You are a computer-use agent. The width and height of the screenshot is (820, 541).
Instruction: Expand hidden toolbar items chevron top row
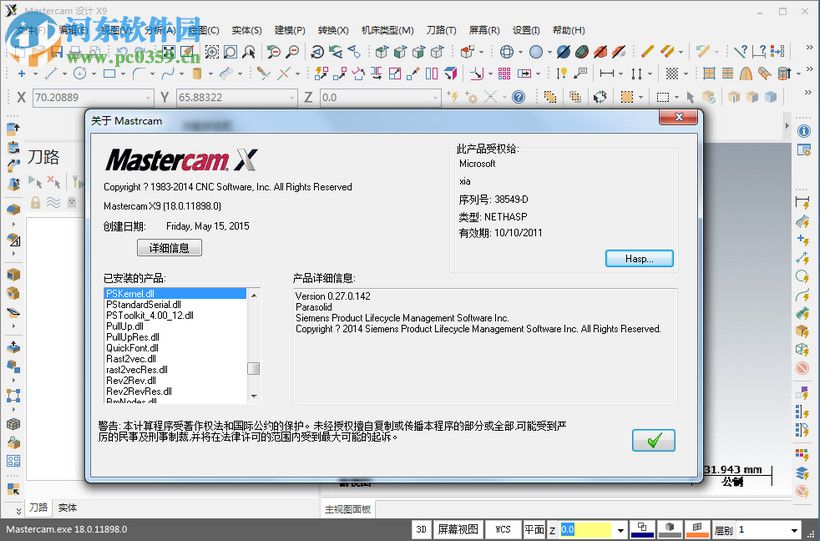click(810, 48)
